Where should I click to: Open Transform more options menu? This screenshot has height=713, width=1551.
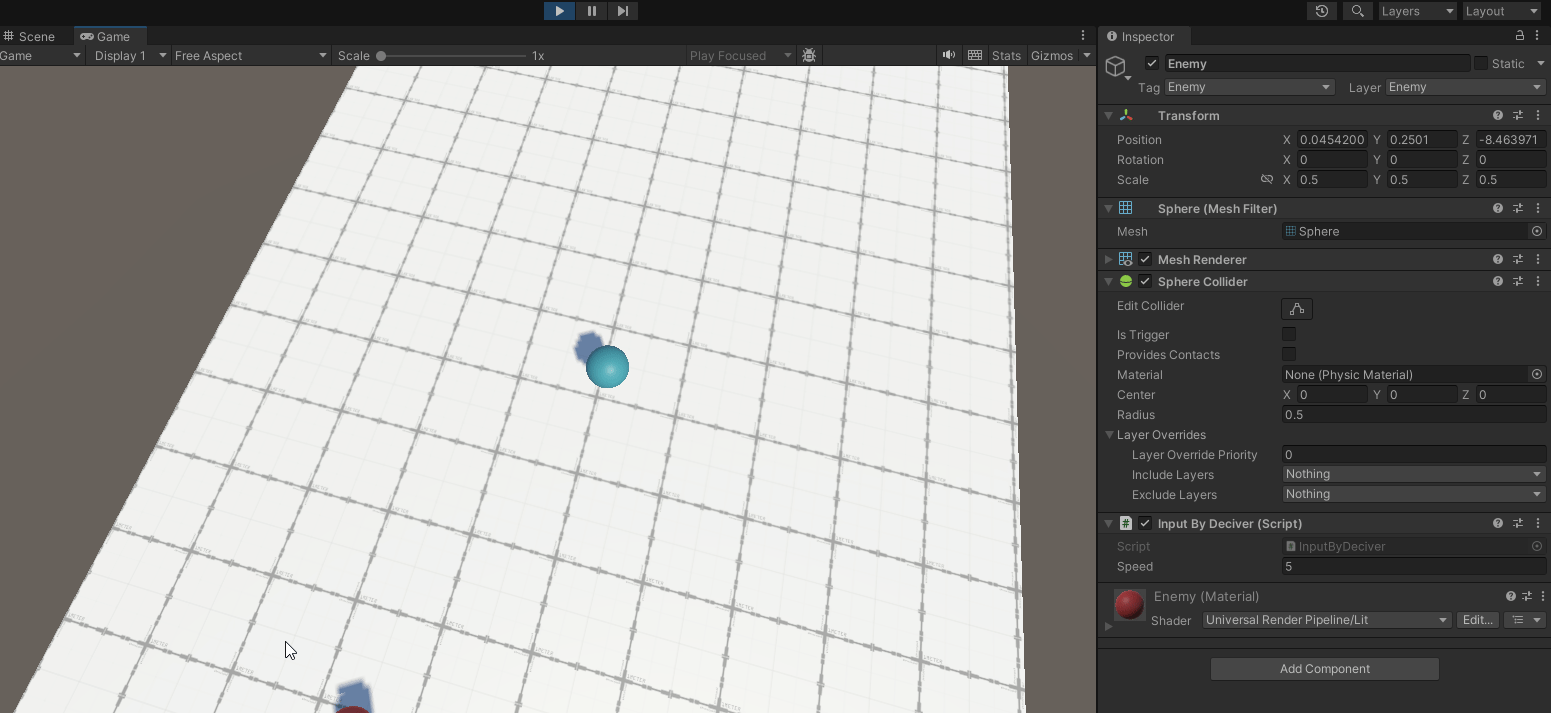(1538, 116)
